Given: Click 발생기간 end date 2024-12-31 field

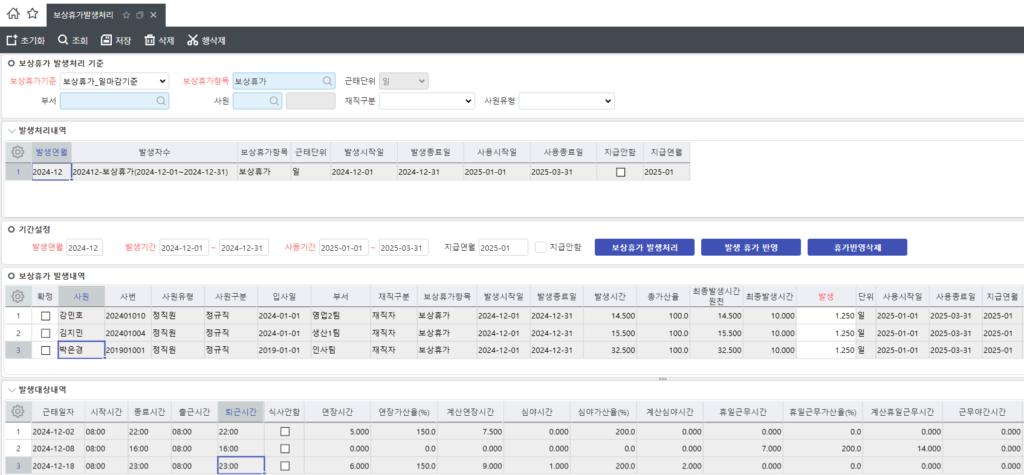Looking at the screenshot, I should pyautogui.click(x=244, y=248).
